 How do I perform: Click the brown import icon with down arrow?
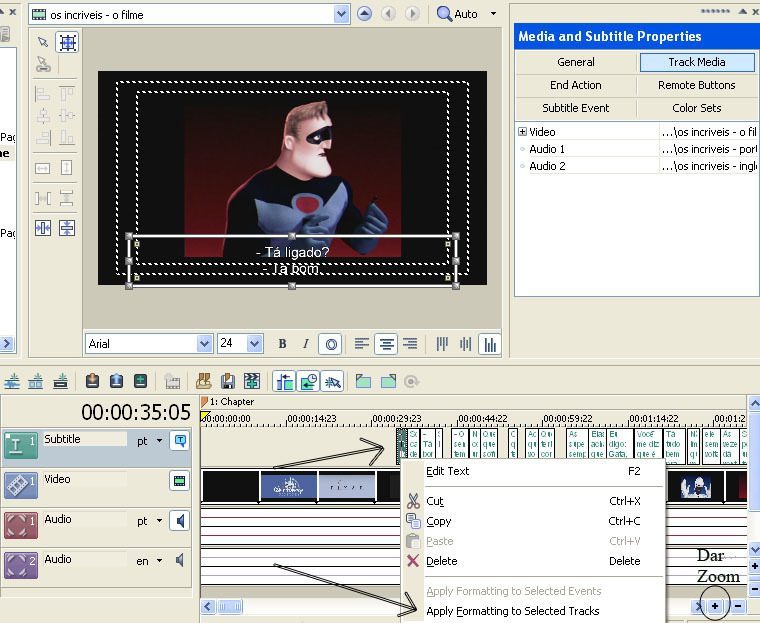coord(92,381)
